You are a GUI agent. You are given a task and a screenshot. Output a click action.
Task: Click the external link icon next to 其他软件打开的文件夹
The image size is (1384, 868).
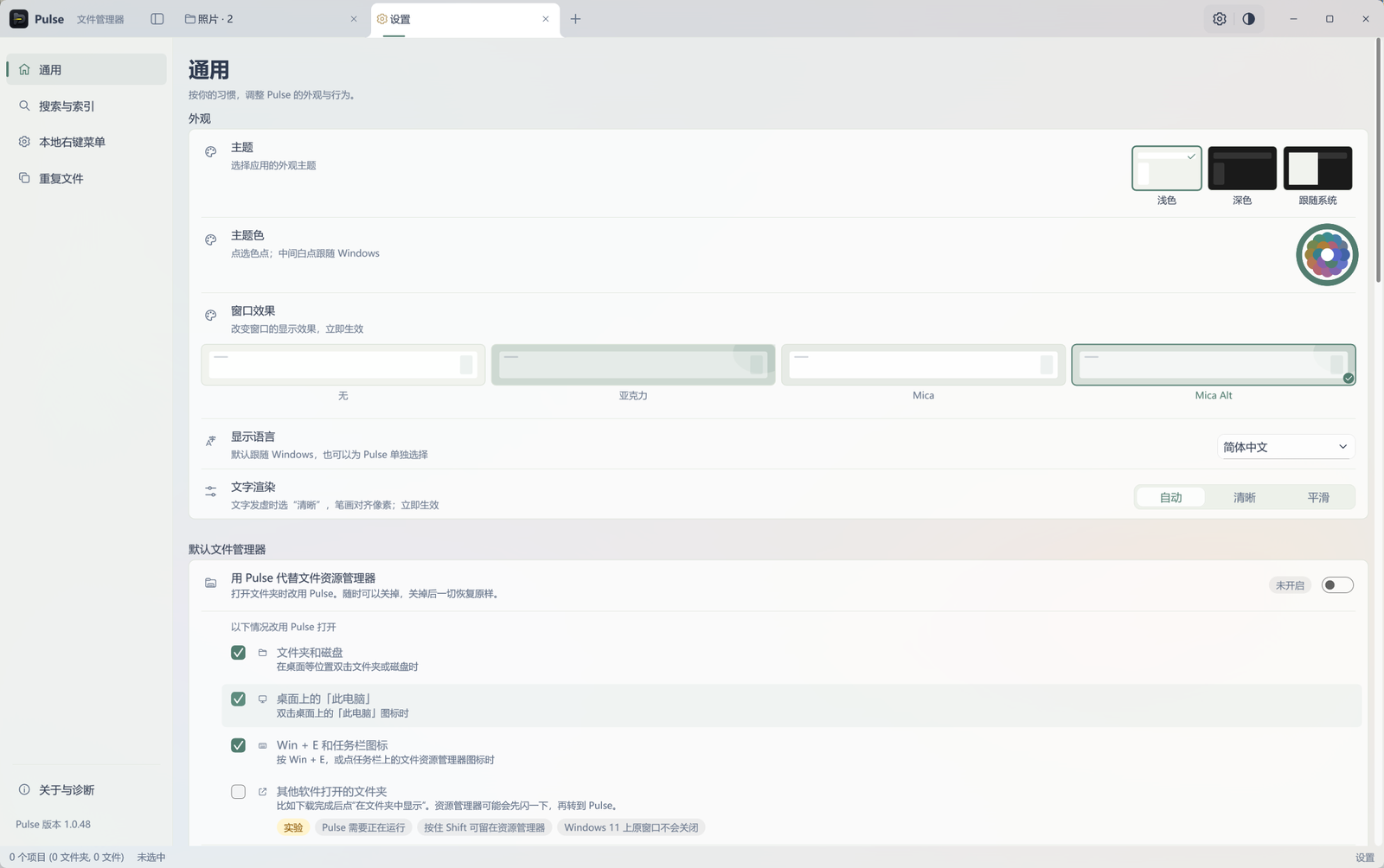(x=262, y=792)
